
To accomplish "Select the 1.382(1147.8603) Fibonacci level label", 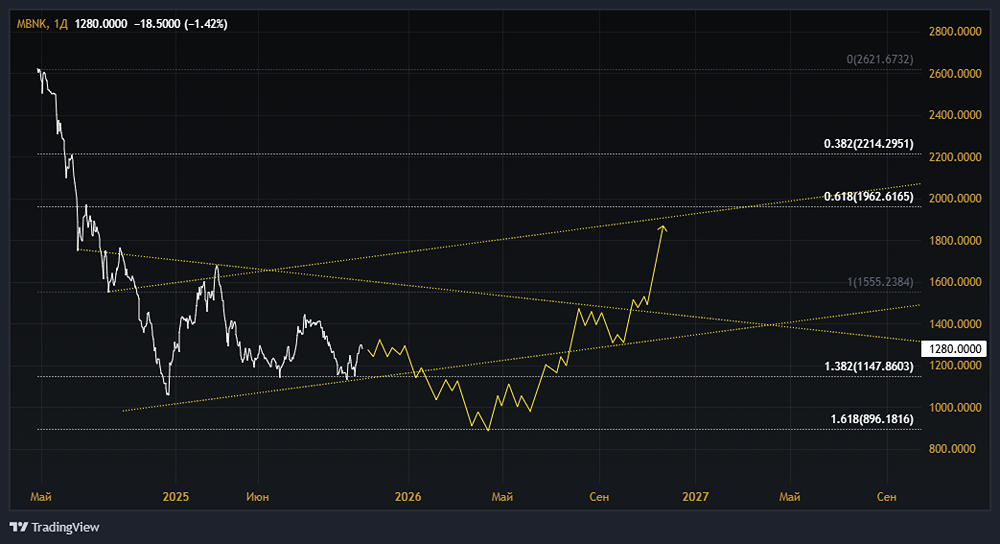I will coord(869,366).
